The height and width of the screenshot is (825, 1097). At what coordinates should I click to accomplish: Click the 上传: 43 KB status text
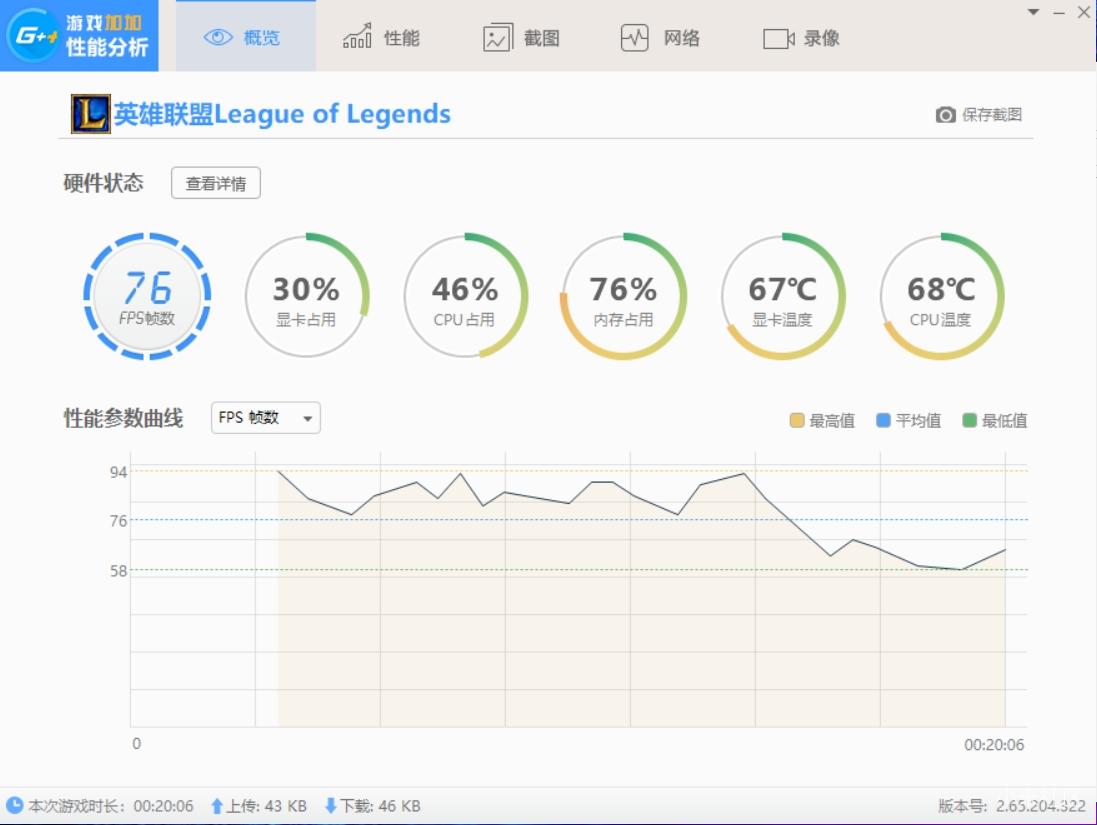point(267,806)
